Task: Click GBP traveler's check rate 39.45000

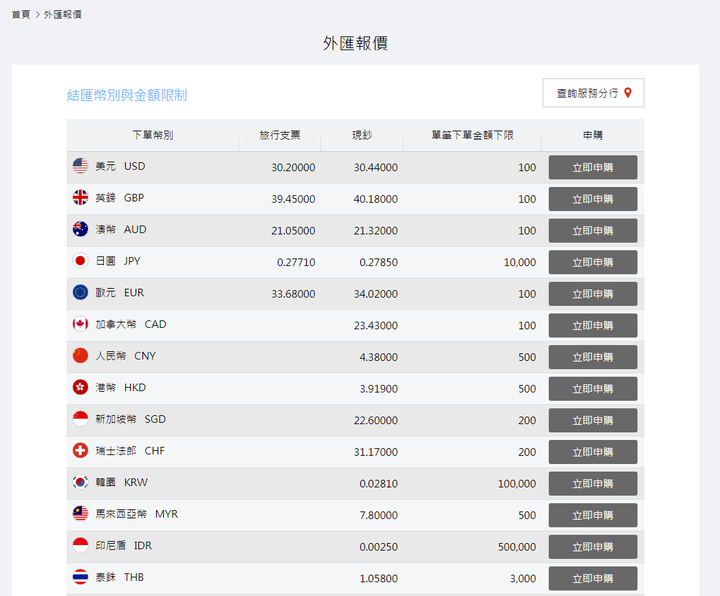Action: click(x=293, y=199)
